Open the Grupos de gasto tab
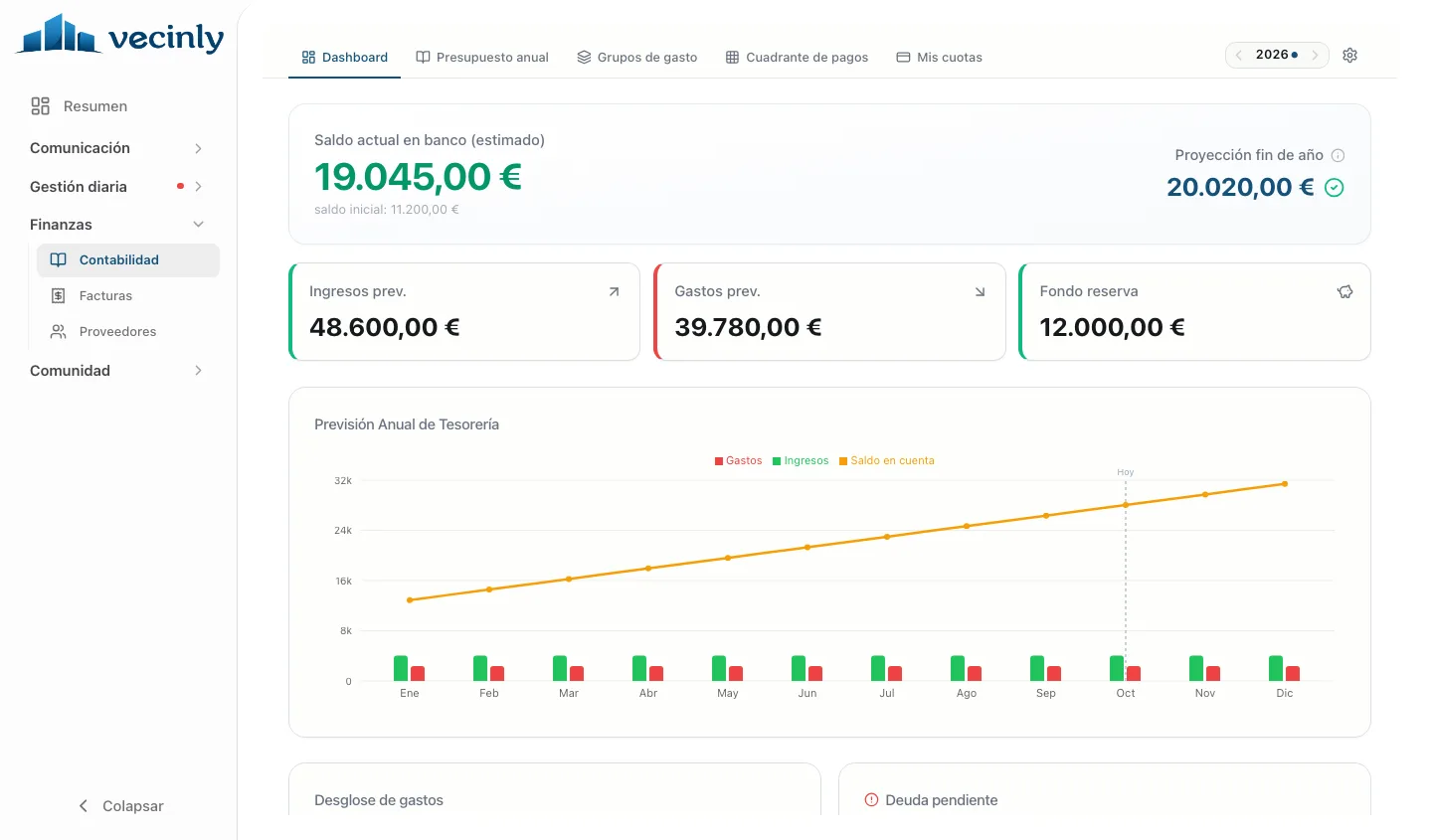 click(637, 58)
